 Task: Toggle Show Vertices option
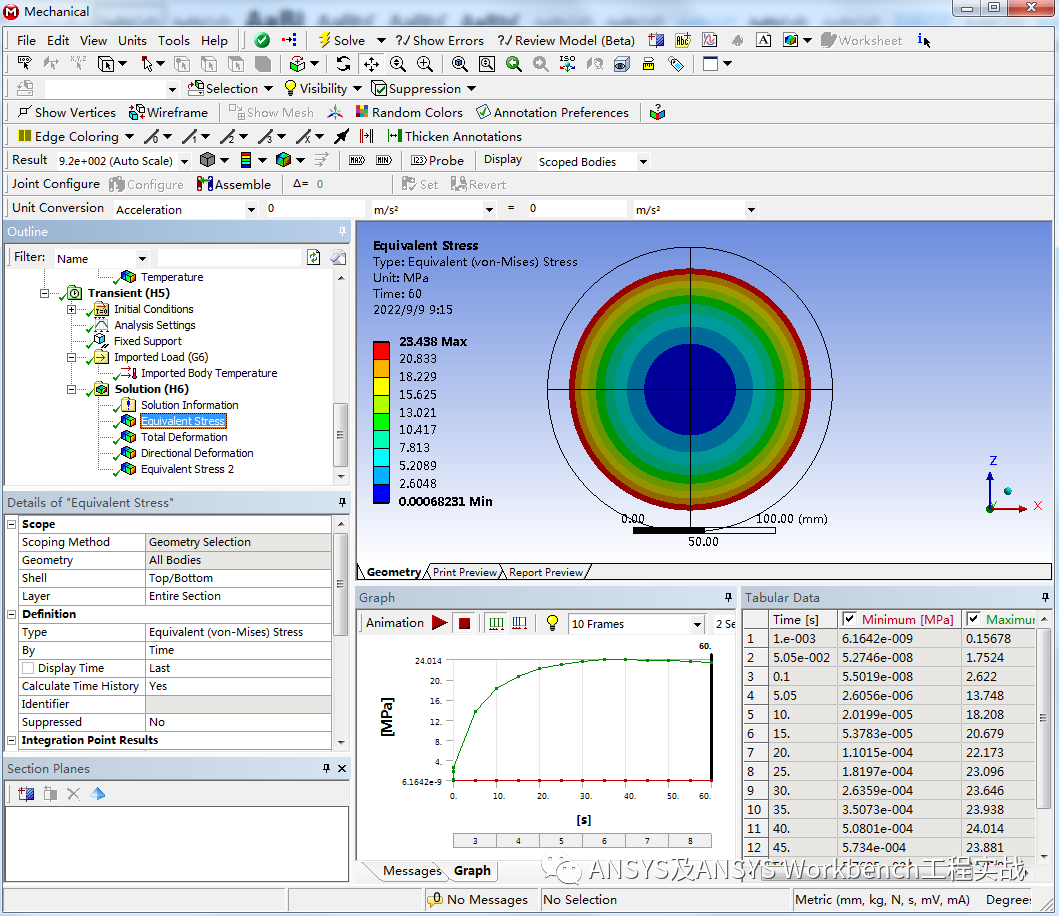(66, 112)
